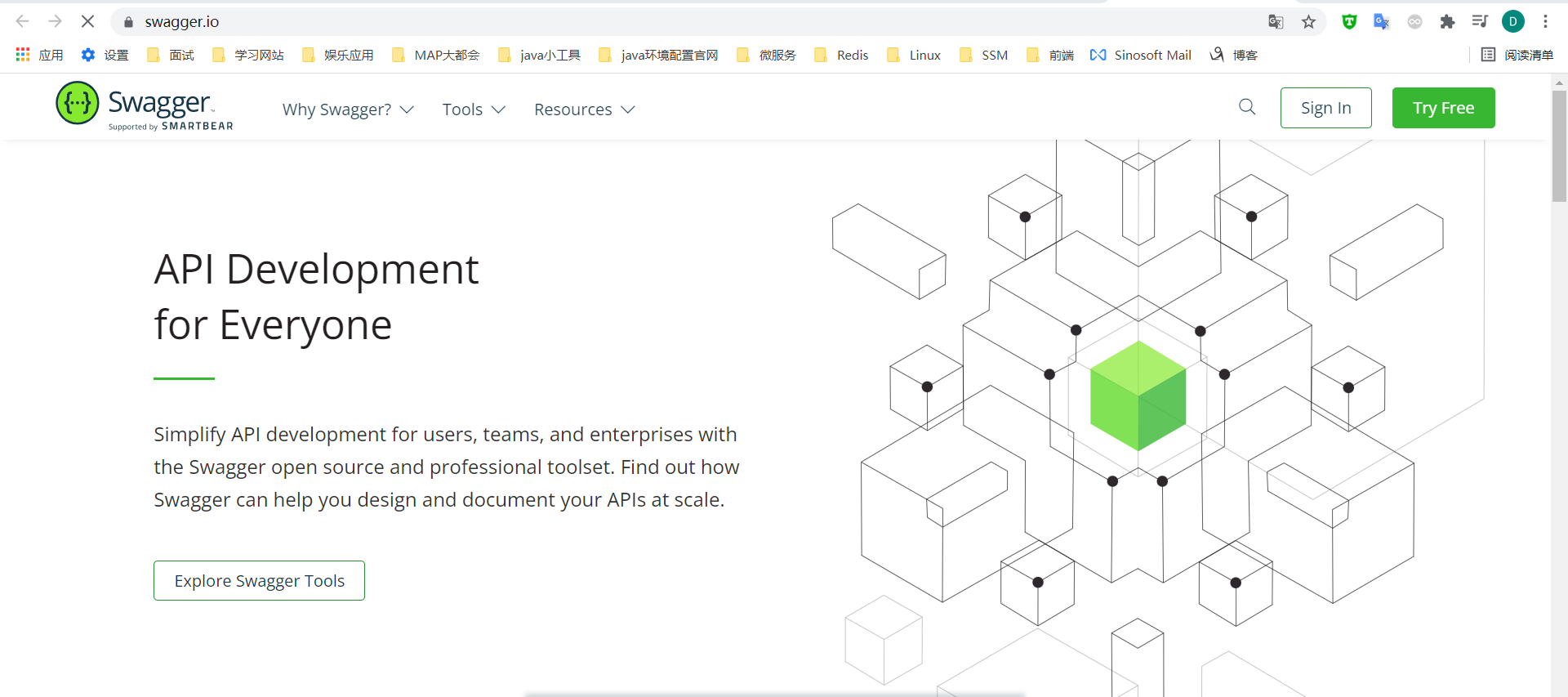The image size is (1568, 697).
Task: Click the profile avatar D icon
Action: point(1512,22)
